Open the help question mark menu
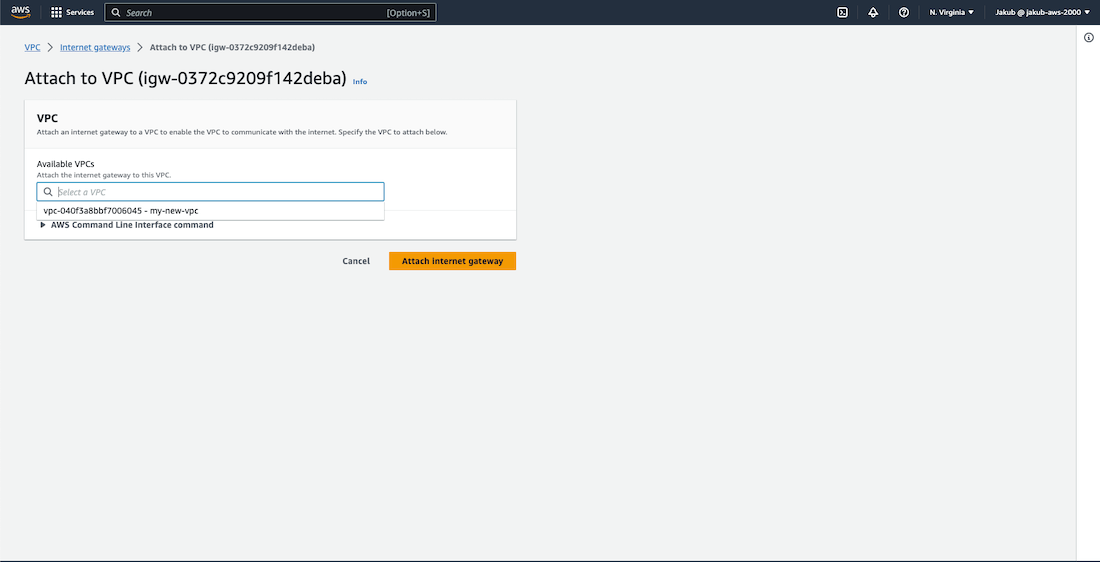 click(904, 13)
